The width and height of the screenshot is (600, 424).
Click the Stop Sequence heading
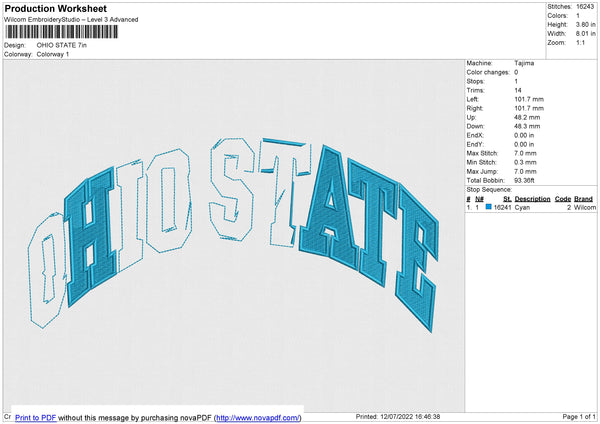tap(489, 190)
